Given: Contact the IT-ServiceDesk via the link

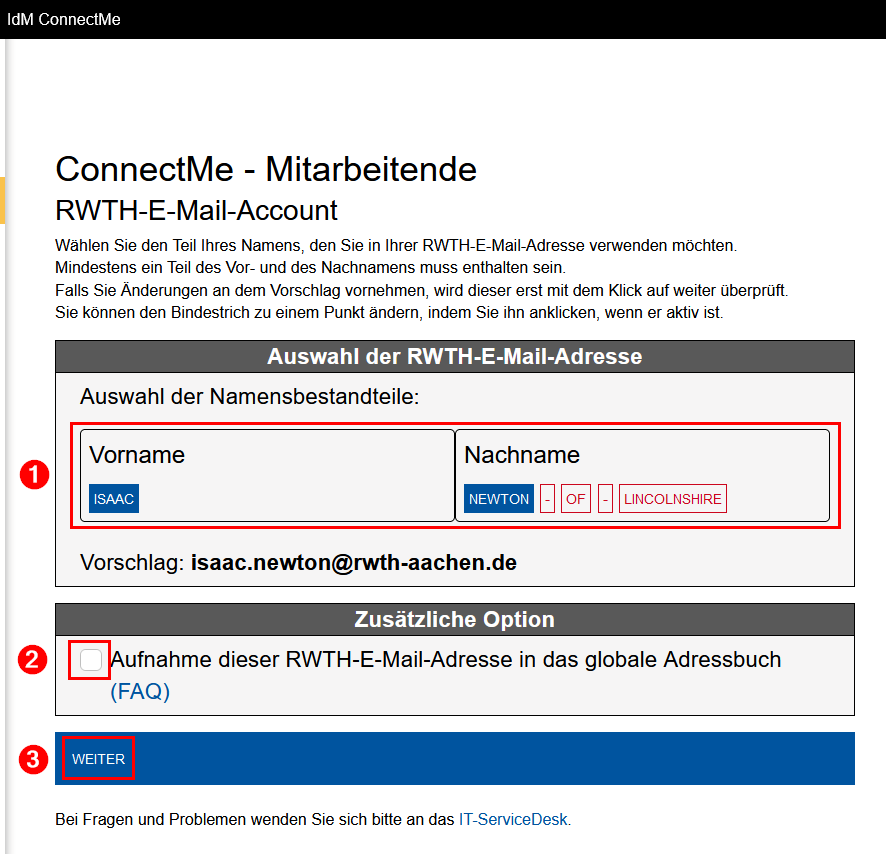Looking at the screenshot, I should tap(513, 818).
